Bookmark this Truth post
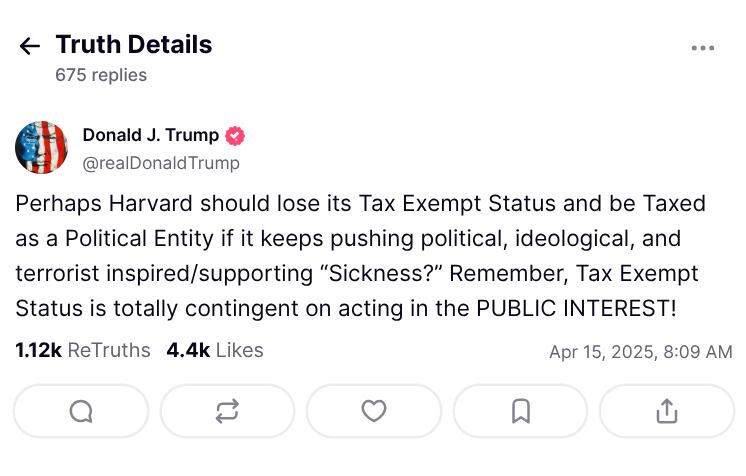Screen dimensions: 746x476 520,411
